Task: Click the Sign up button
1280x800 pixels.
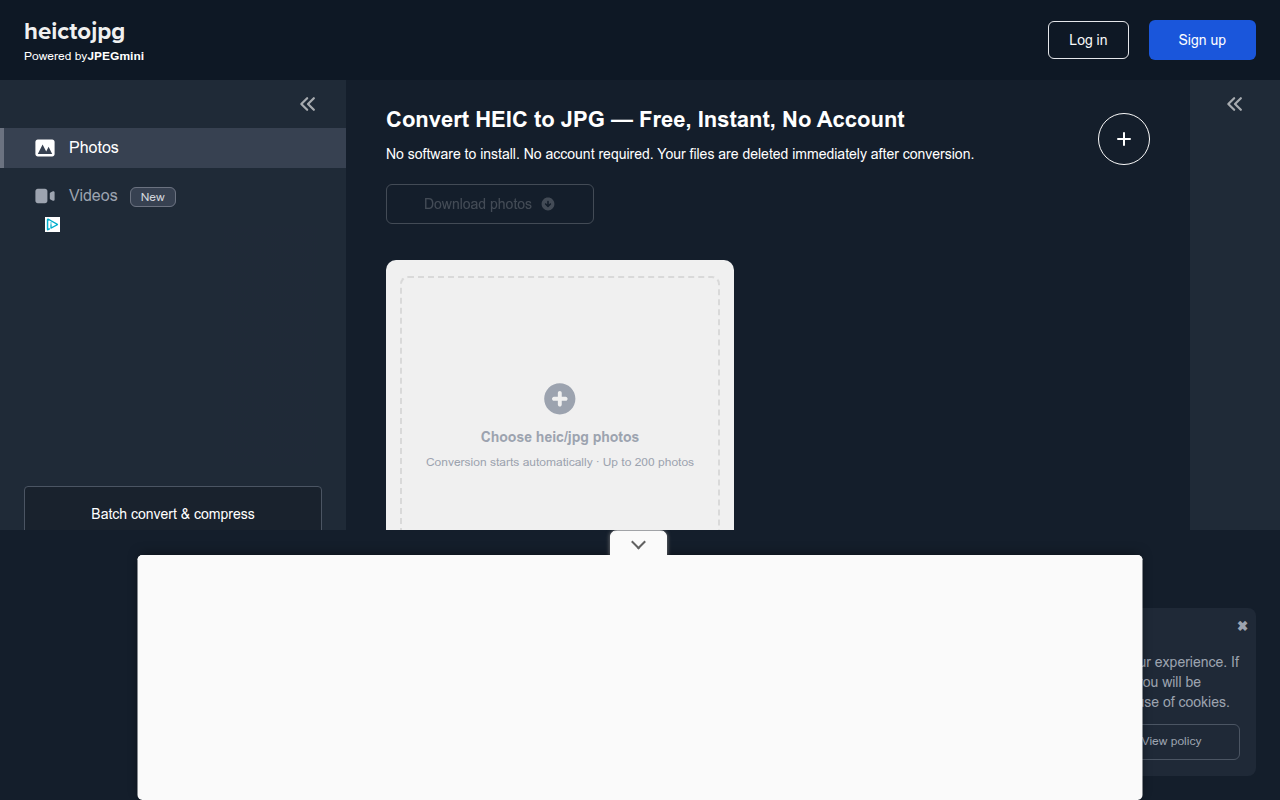Action: point(1202,40)
